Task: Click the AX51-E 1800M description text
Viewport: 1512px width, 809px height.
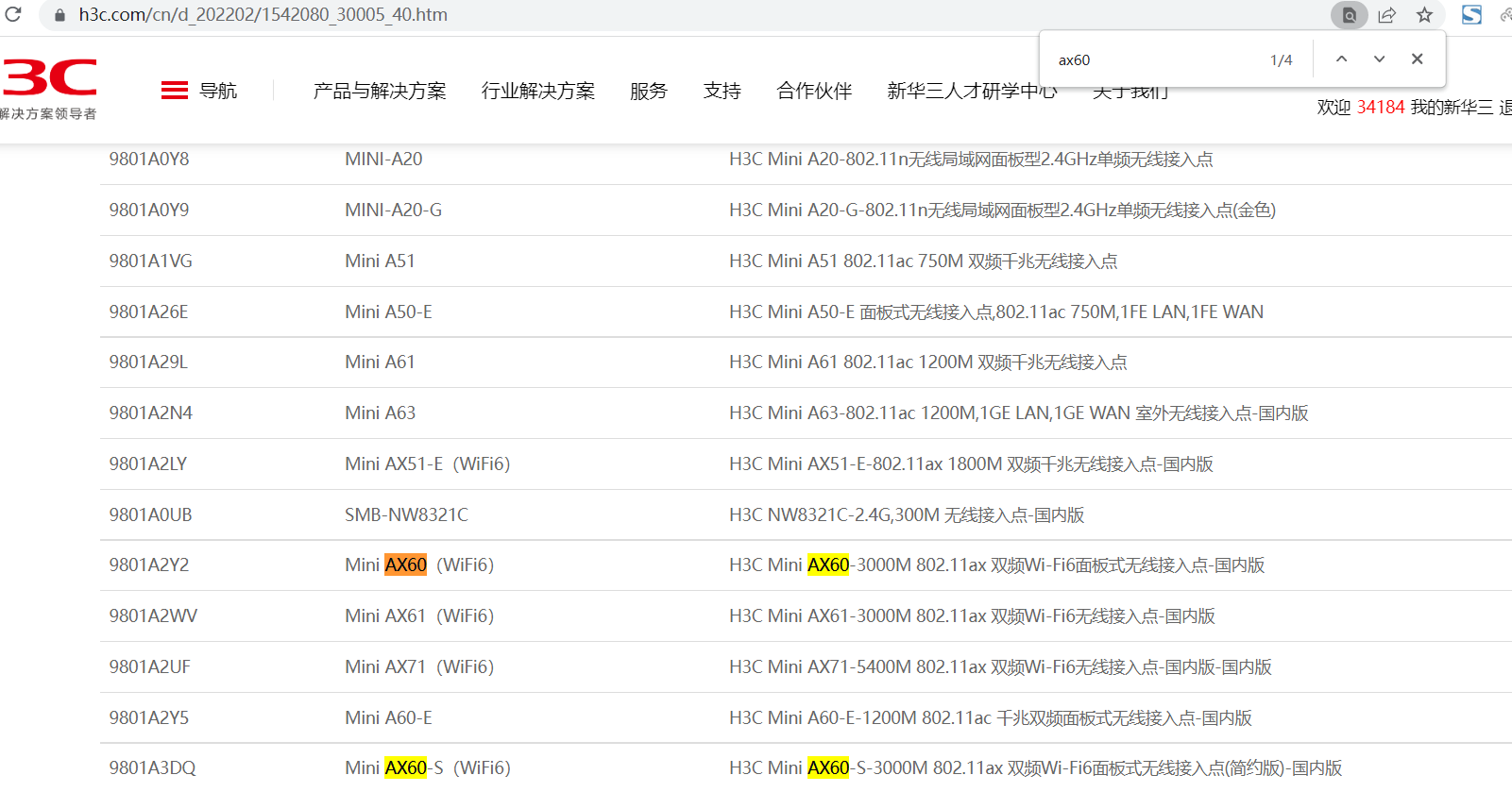Action: tap(971, 464)
